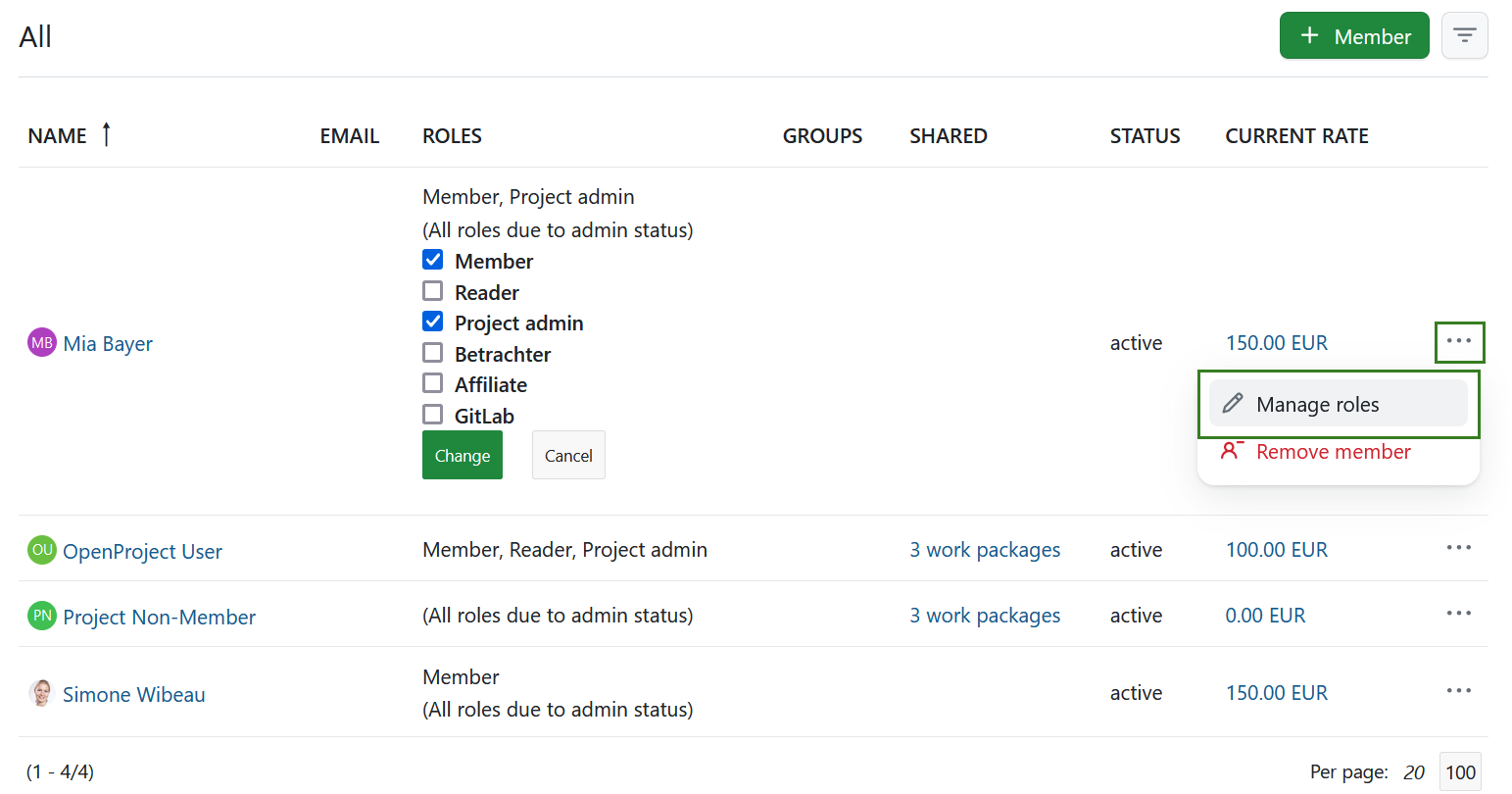Choose Remove member from the menu

point(1333,451)
